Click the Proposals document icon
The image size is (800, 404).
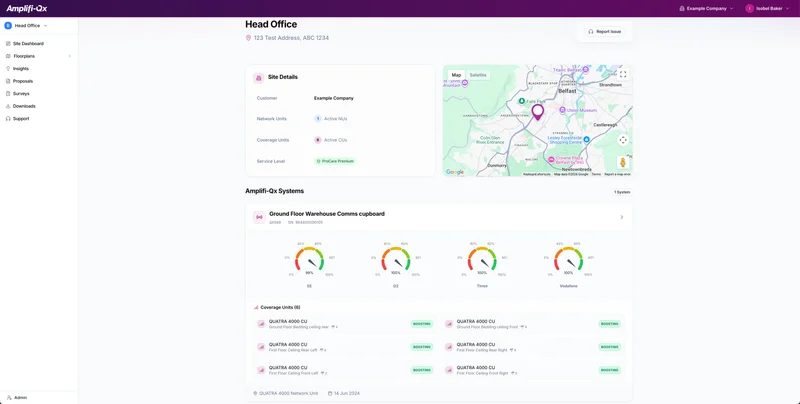[8, 81]
